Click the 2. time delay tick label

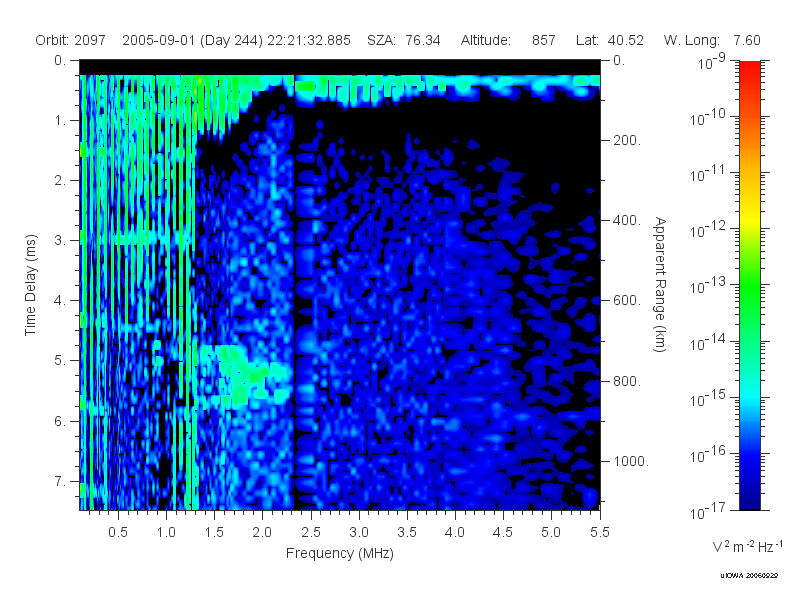tap(61, 181)
